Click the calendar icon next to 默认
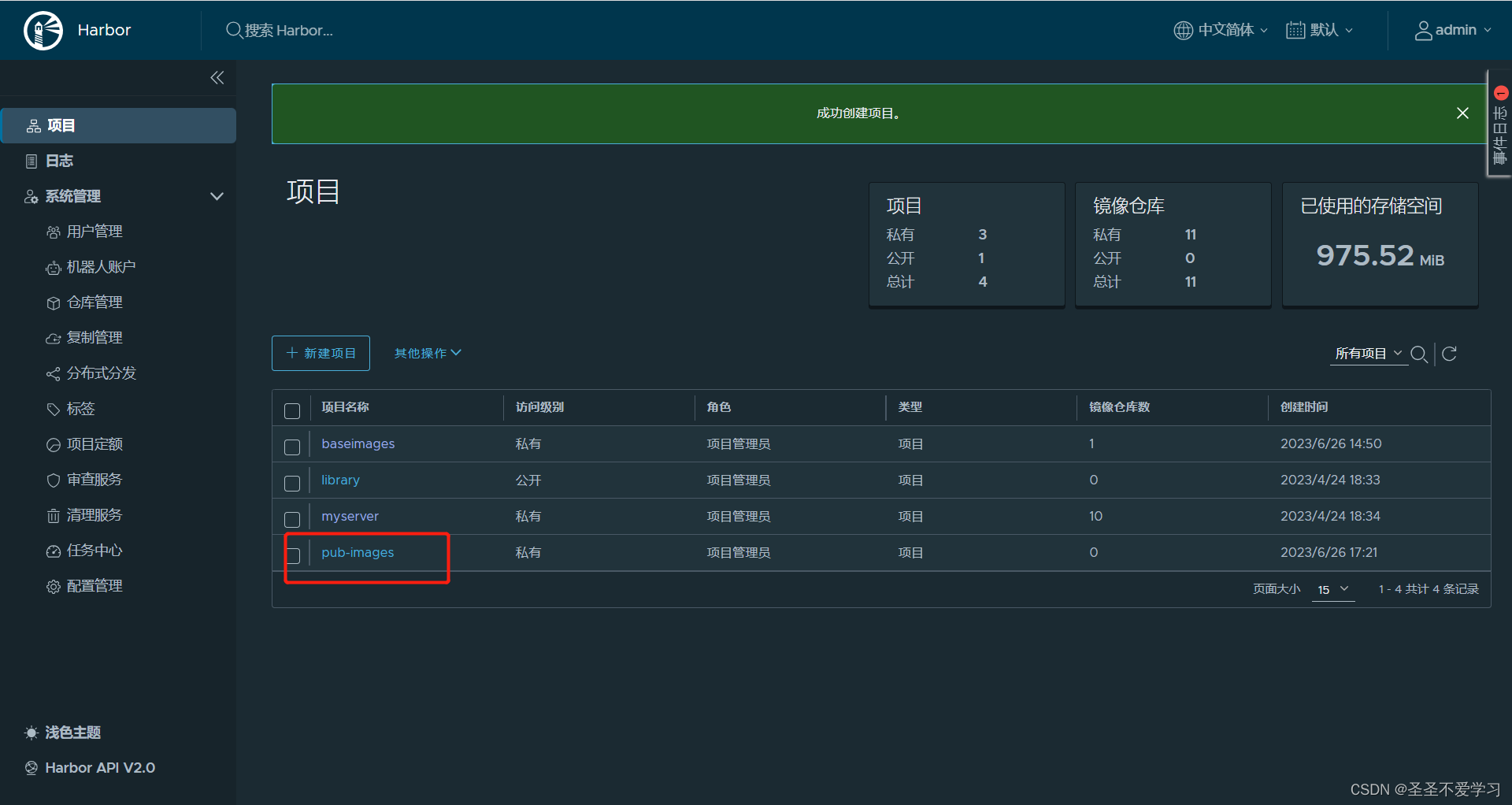 (1295, 30)
